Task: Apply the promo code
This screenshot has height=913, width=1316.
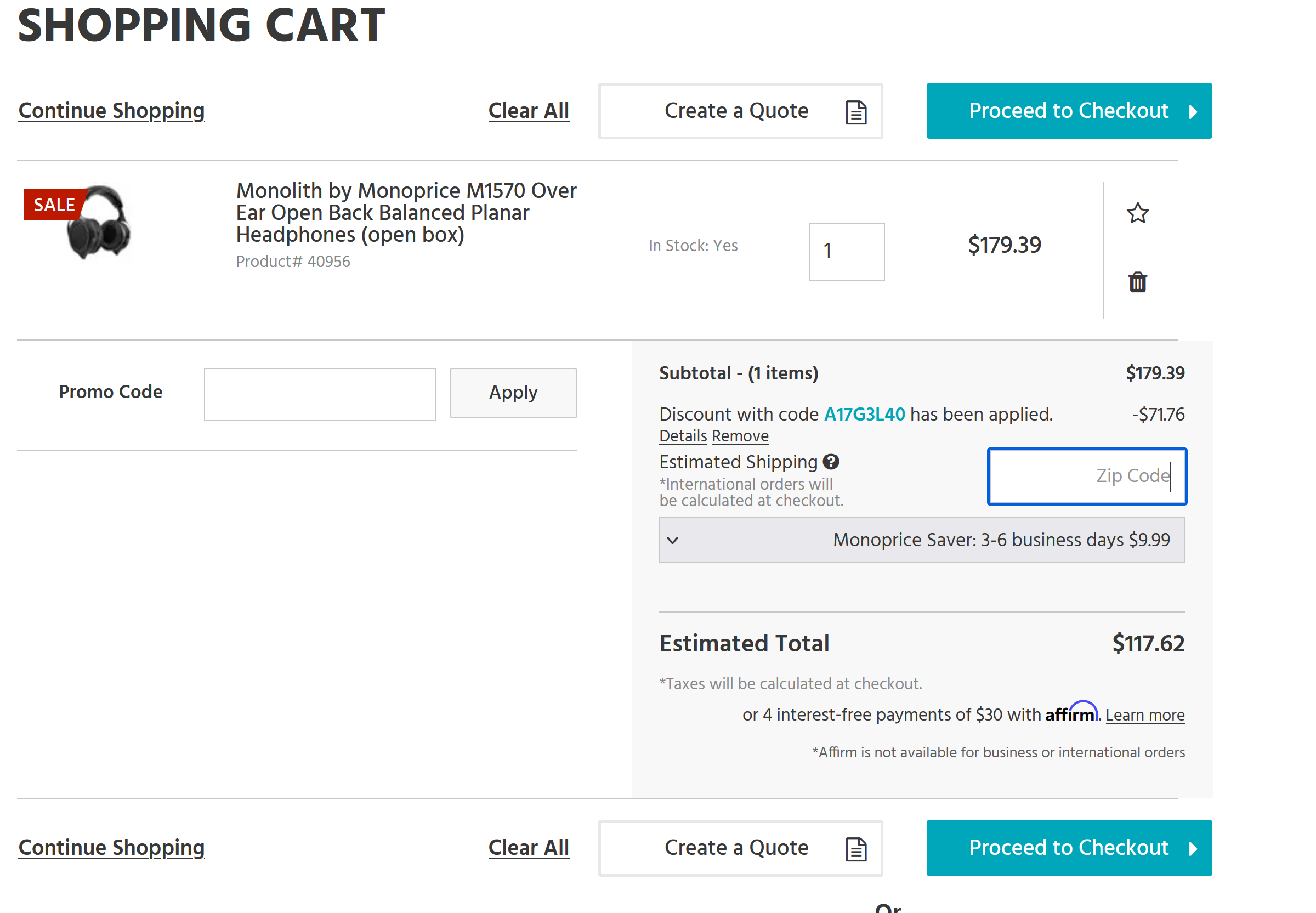Action: (x=513, y=393)
